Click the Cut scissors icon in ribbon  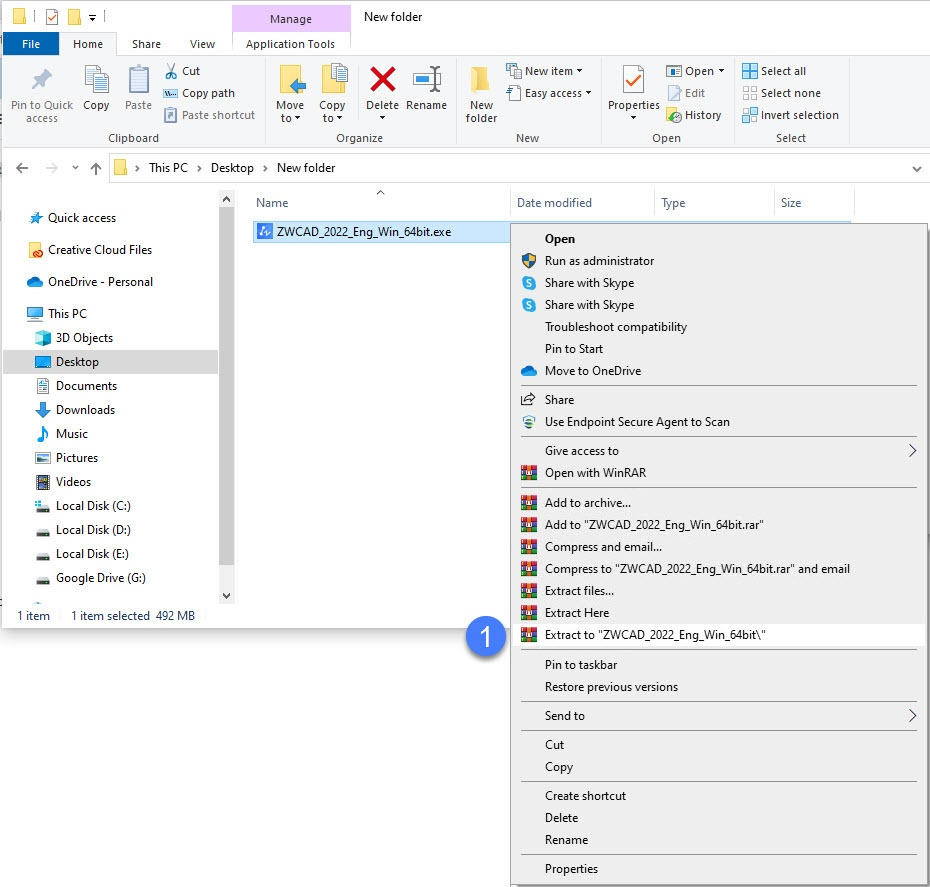[171, 71]
